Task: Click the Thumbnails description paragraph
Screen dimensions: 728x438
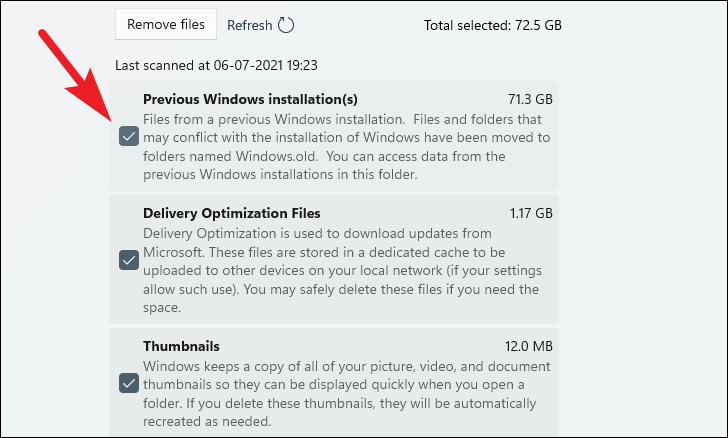Action: pyautogui.click(x=345, y=394)
